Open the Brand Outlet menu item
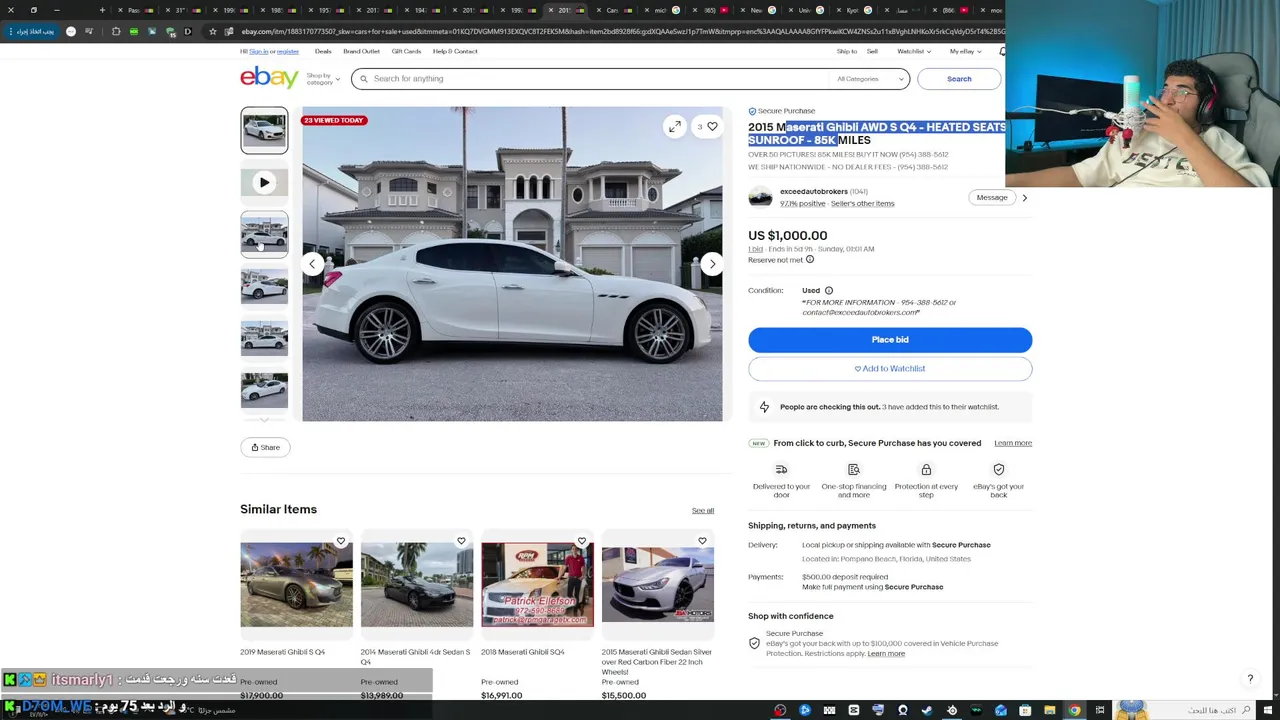1280x720 pixels. pyautogui.click(x=361, y=51)
